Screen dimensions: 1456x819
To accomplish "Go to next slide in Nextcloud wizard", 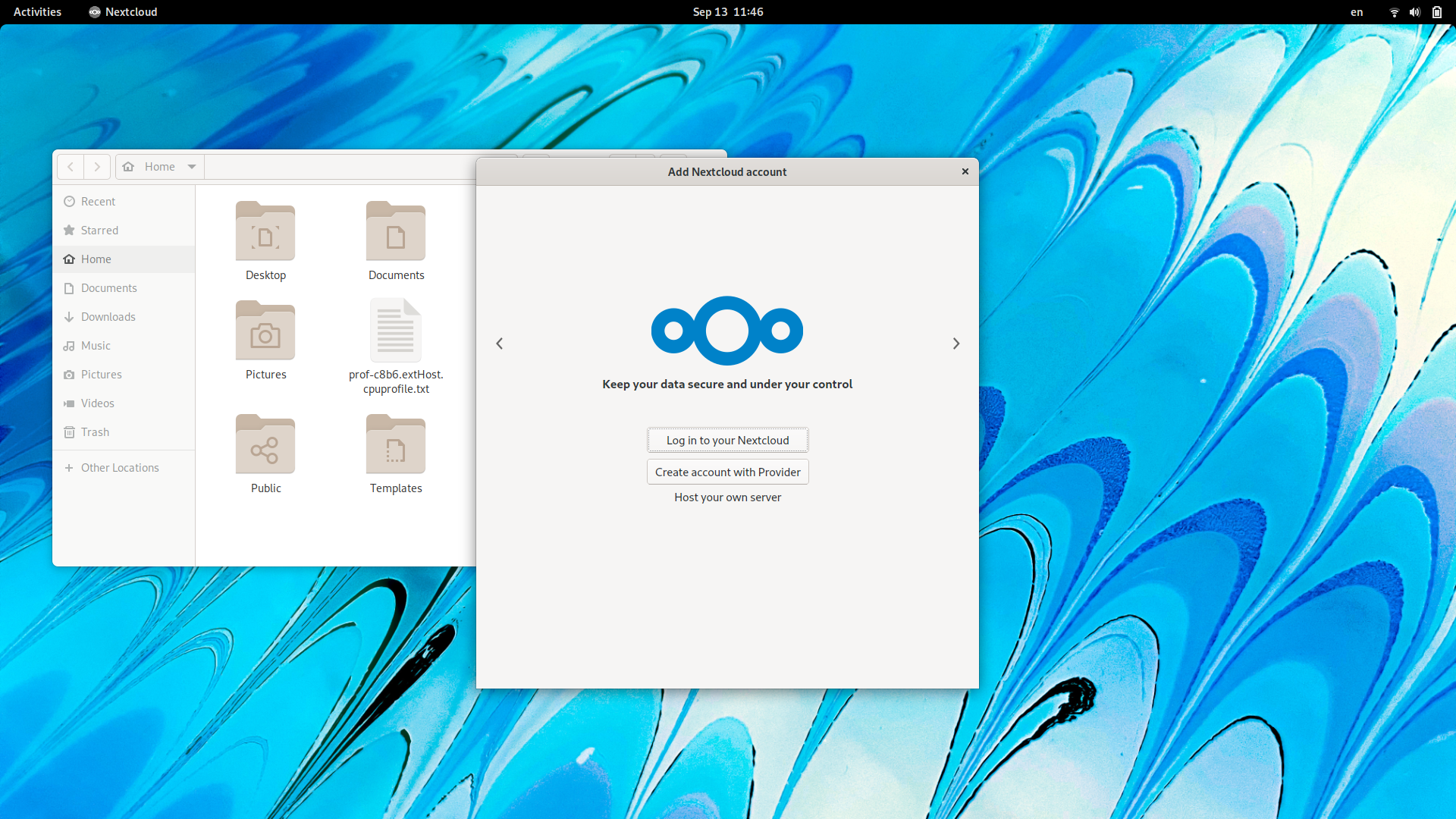I will (956, 344).
